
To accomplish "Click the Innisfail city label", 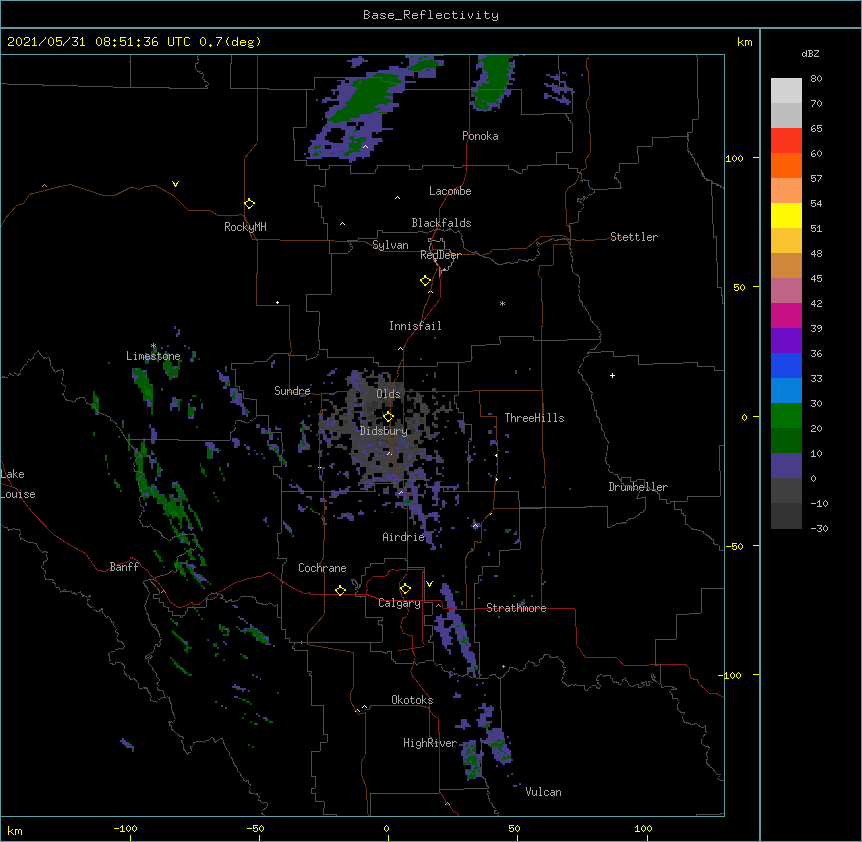I will click(415, 326).
